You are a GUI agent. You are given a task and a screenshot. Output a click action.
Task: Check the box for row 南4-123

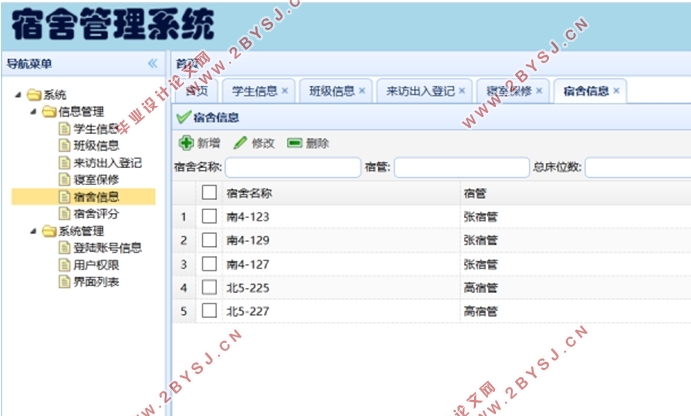click(x=209, y=216)
